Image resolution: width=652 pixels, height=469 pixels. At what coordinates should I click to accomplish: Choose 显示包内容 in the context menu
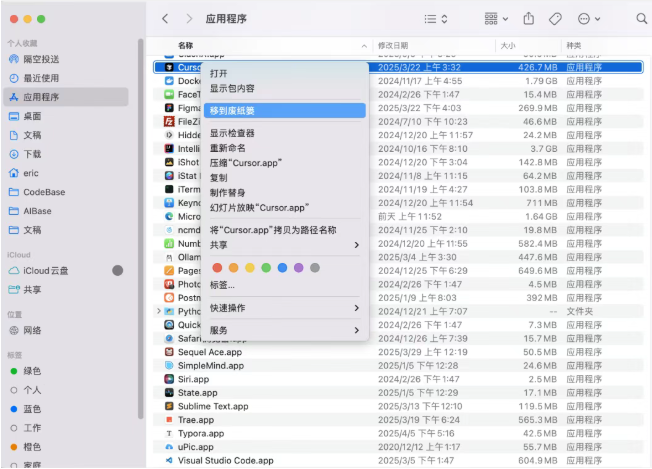285,88
